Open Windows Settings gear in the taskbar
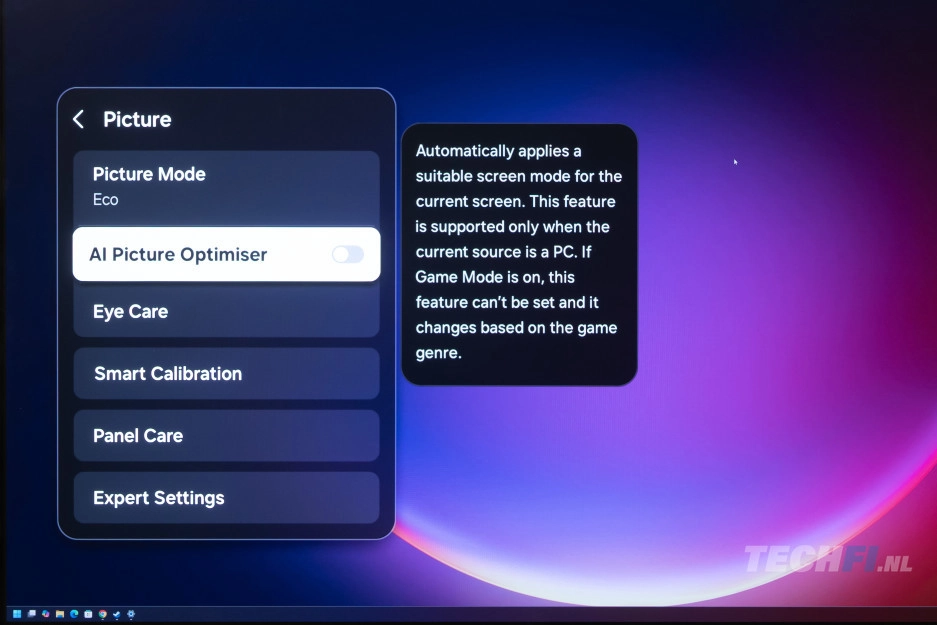937x625 pixels. (131, 614)
